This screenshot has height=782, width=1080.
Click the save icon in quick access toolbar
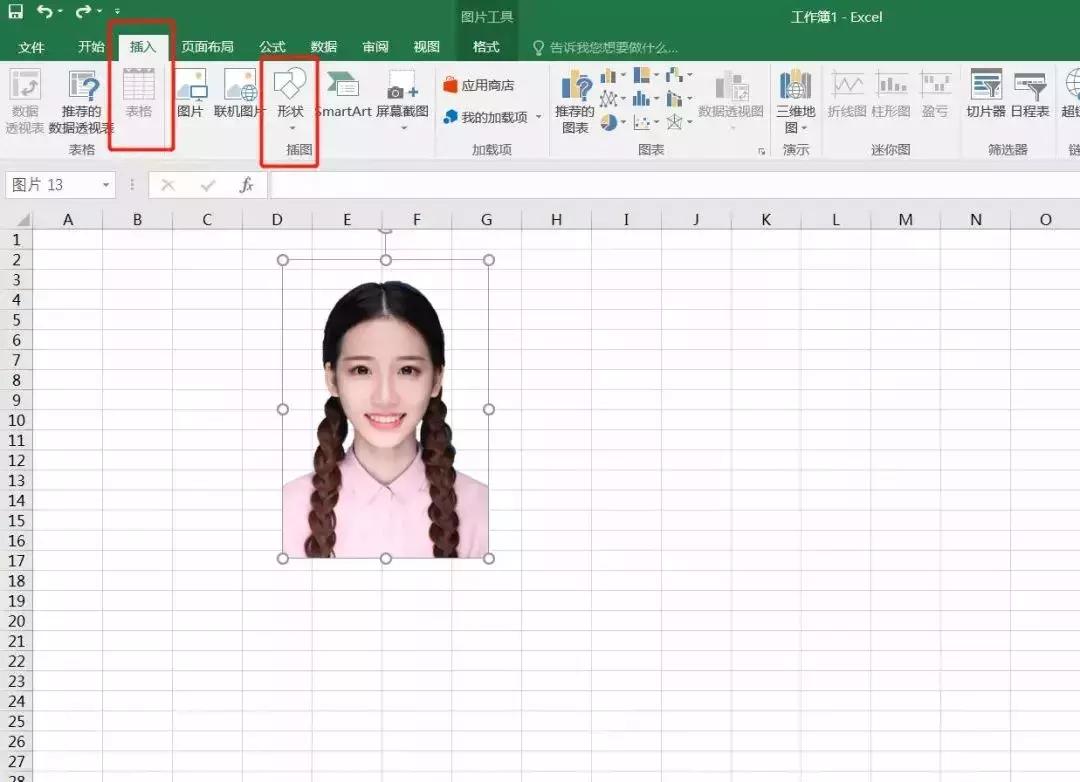[15, 12]
